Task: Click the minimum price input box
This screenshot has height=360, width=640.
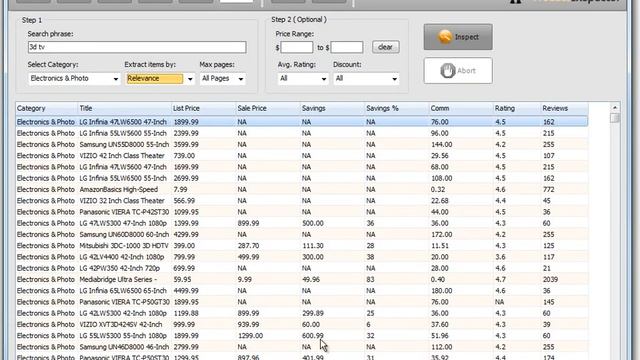Action: 297,47
